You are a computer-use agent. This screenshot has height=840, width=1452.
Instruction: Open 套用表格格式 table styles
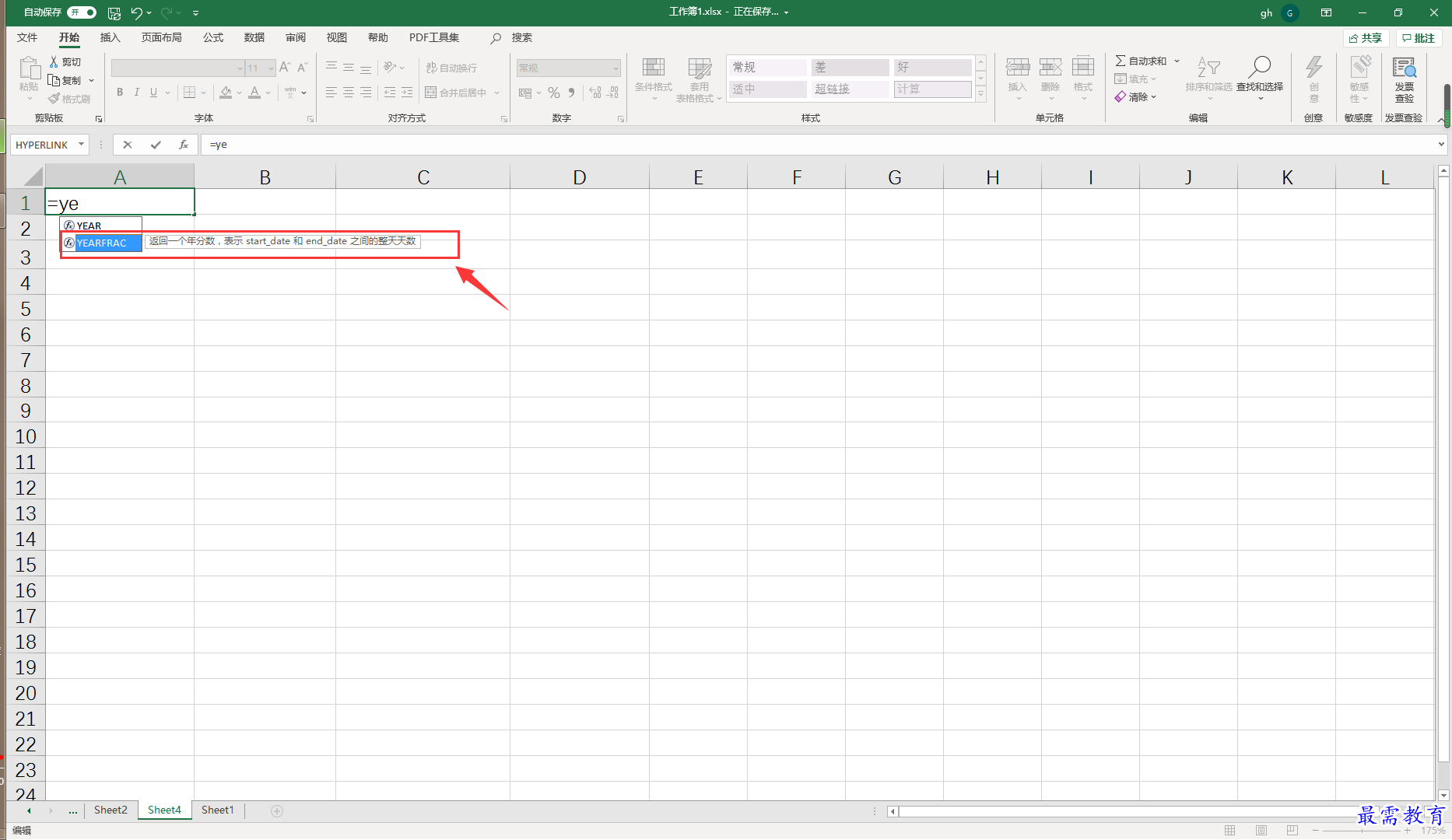(699, 79)
